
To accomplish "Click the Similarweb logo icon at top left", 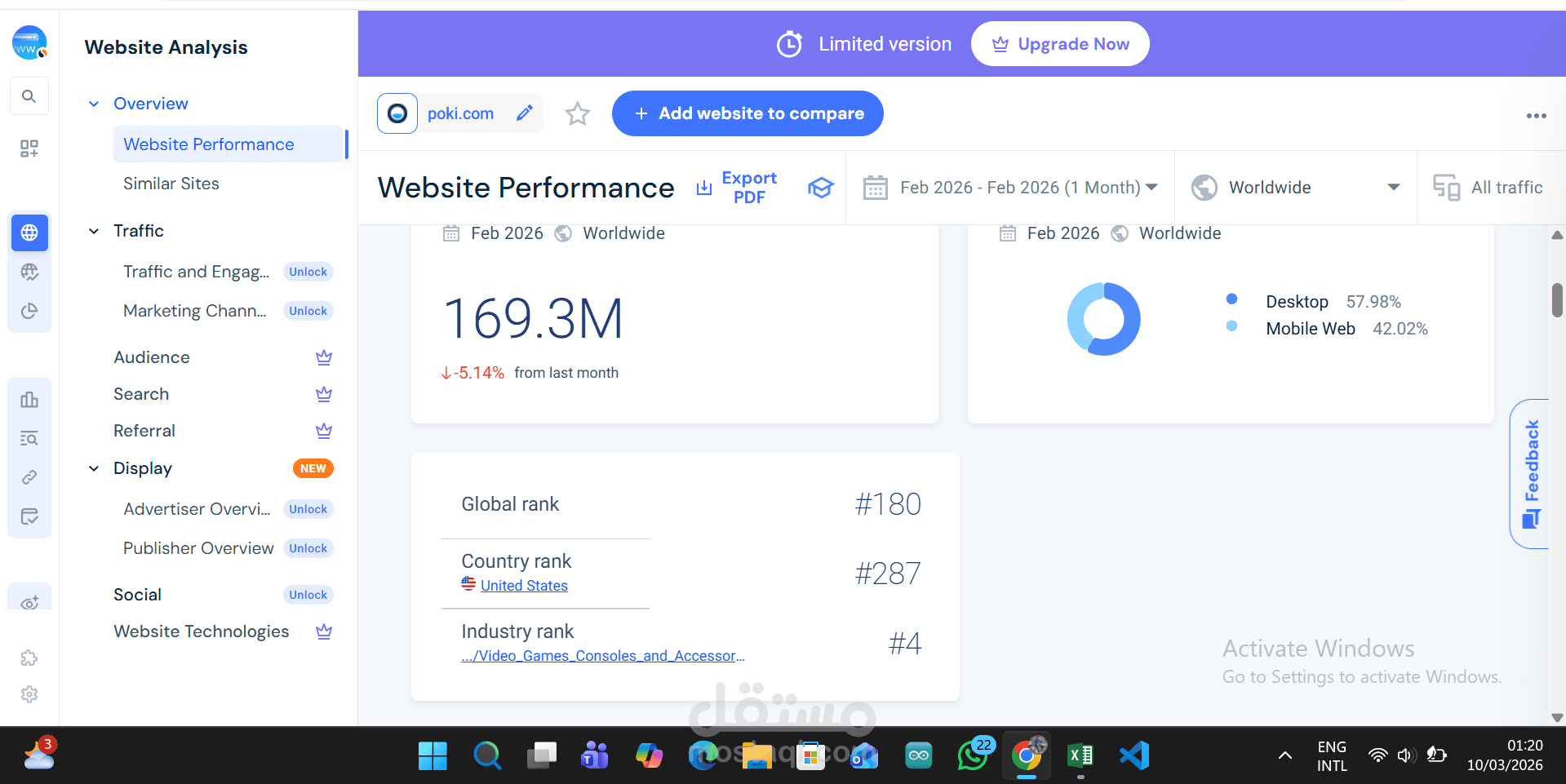I will (x=29, y=42).
